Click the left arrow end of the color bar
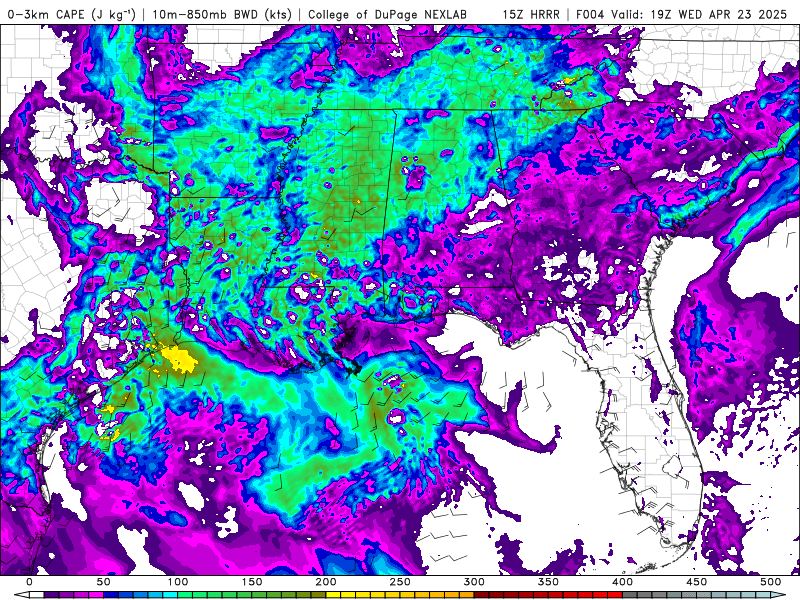800x600 pixels. [20, 595]
